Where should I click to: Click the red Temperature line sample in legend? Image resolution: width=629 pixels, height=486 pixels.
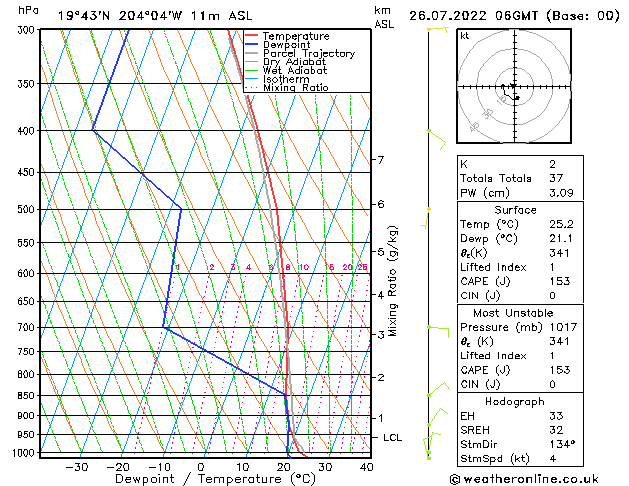click(251, 36)
